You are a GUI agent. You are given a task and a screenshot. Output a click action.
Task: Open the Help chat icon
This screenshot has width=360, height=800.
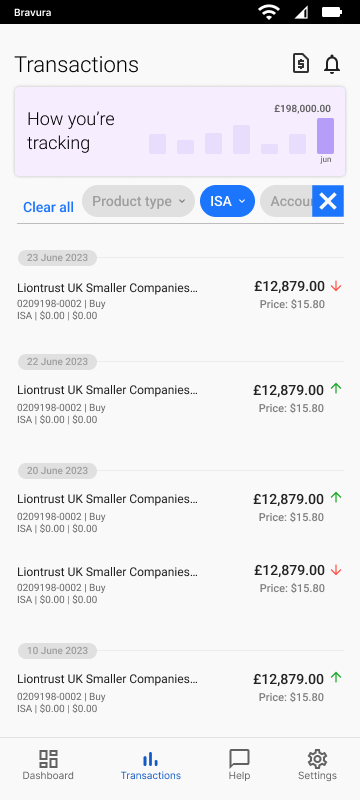pos(239,759)
